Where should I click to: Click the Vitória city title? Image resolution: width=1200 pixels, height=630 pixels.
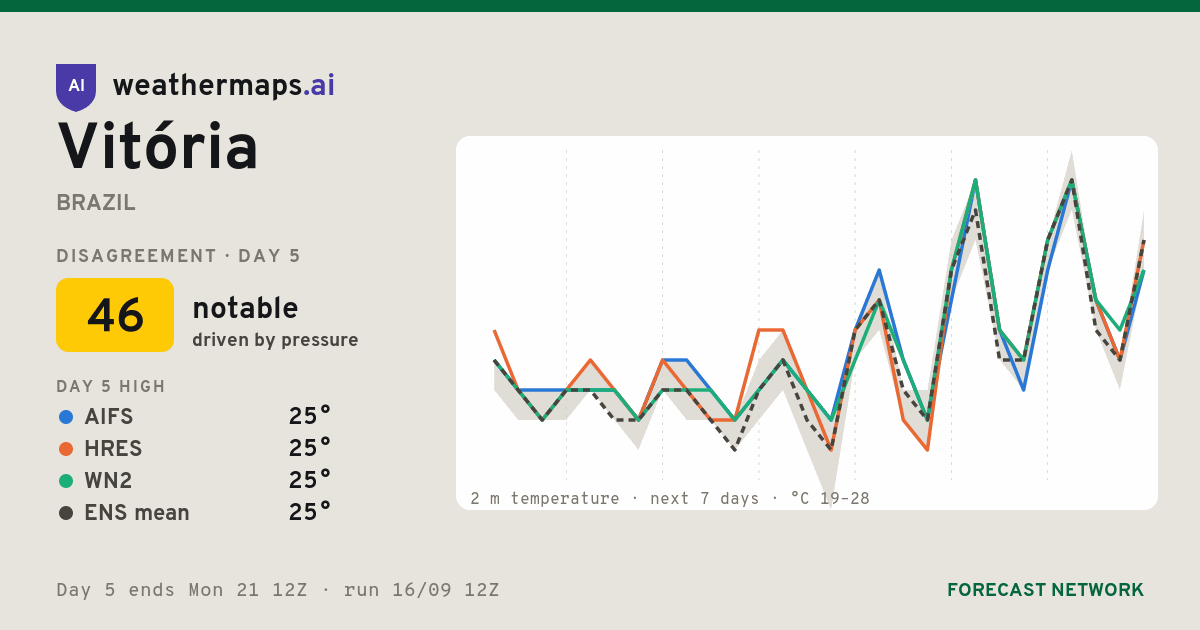click(158, 147)
